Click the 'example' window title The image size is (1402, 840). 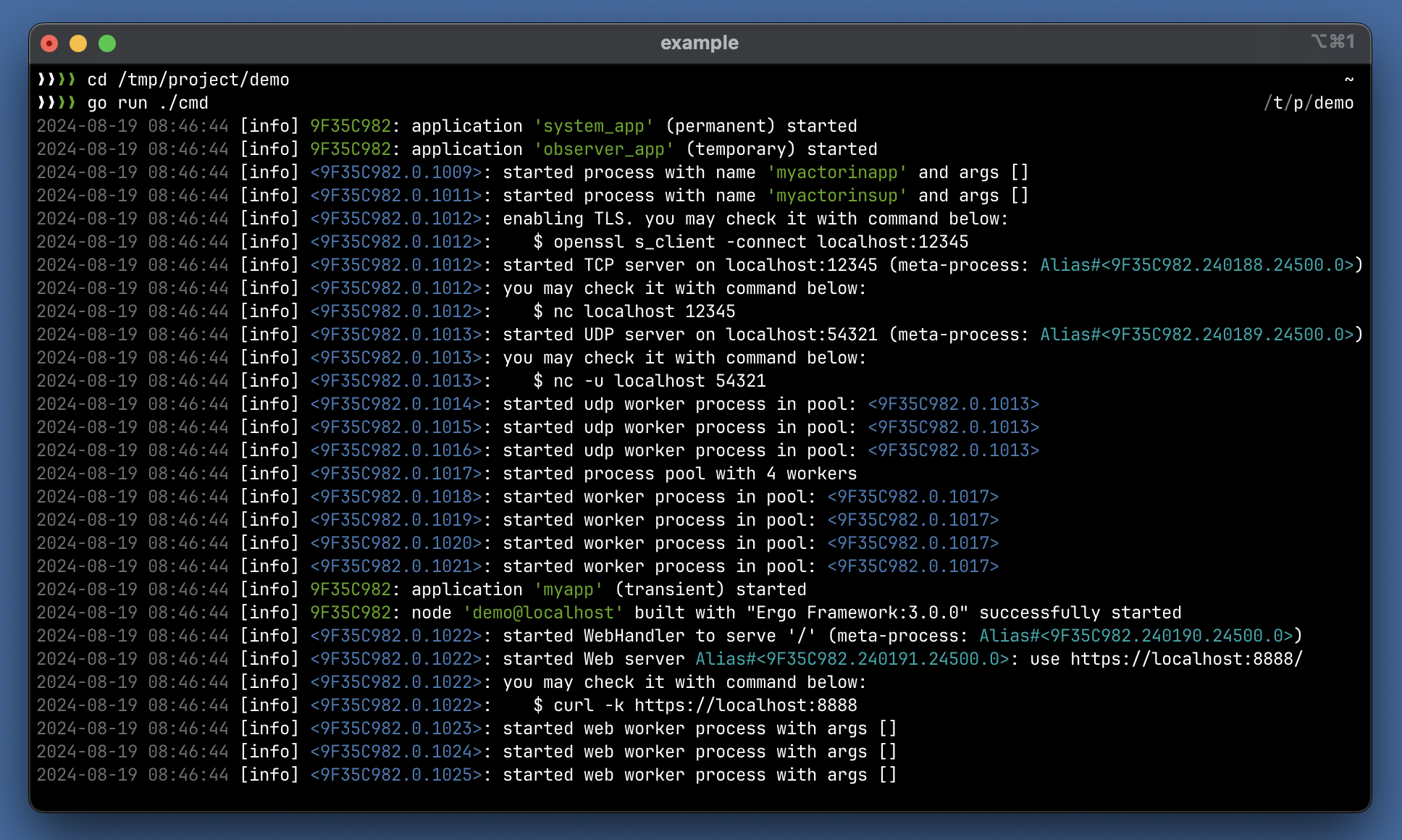pos(700,43)
